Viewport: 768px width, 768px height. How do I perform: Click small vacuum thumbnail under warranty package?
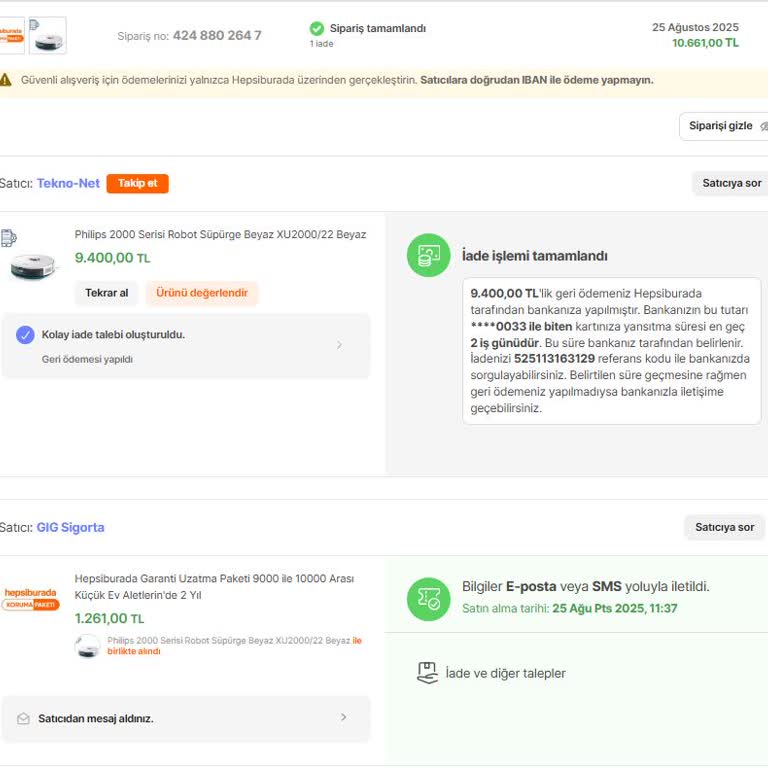pos(88,646)
